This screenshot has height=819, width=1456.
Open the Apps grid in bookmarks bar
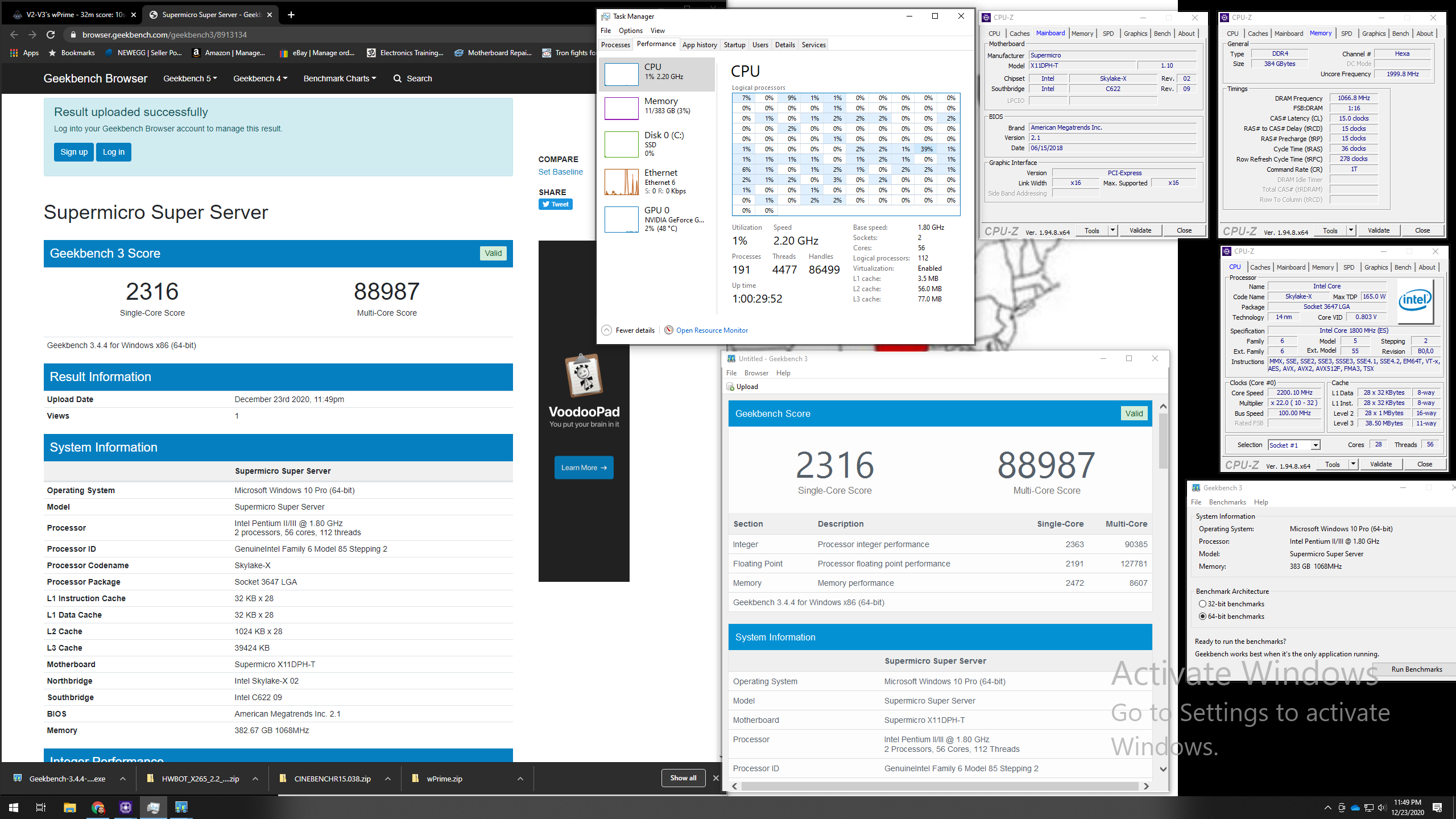24,53
